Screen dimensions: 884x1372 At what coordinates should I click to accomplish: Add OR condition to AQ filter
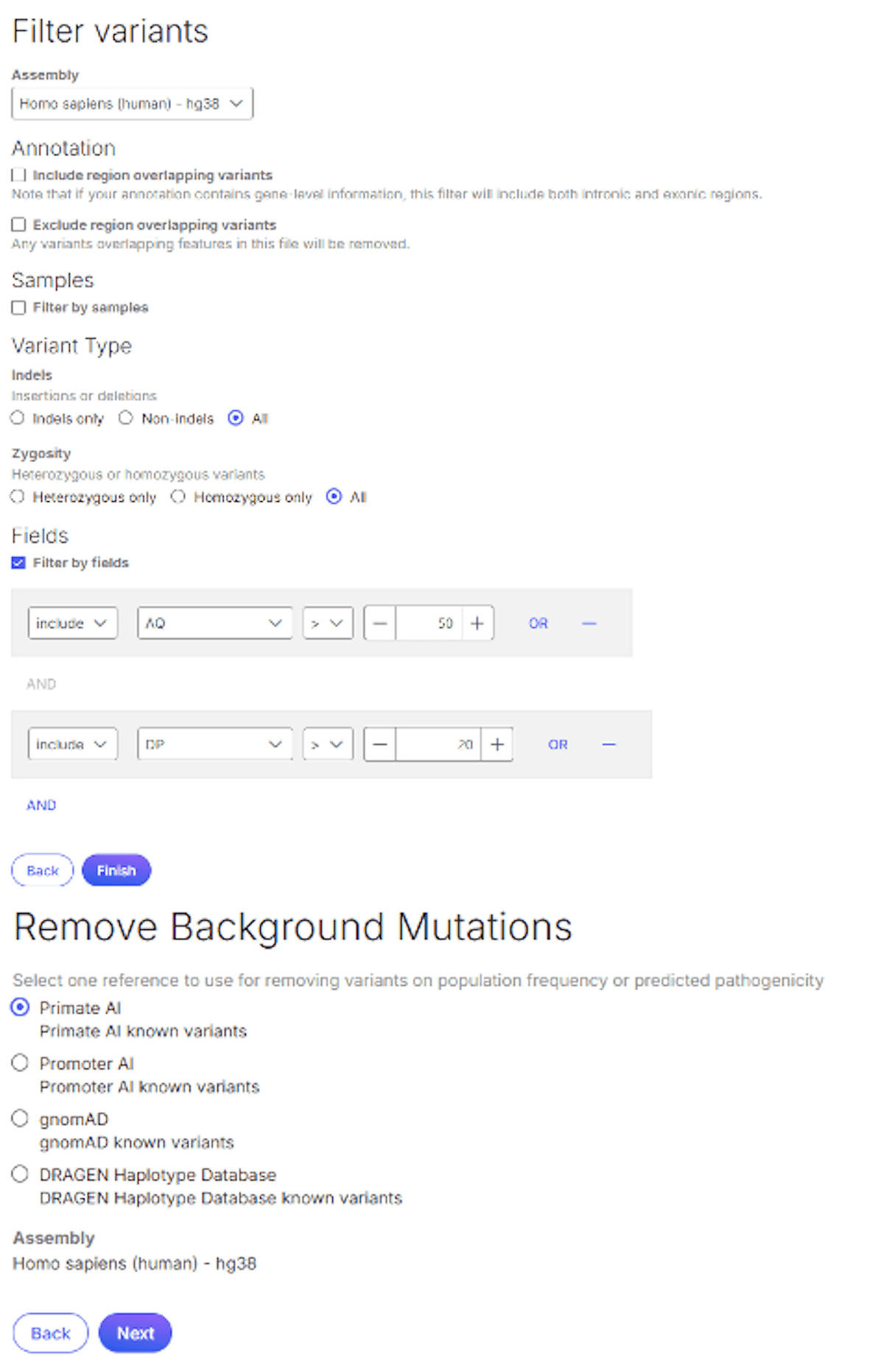(x=538, y=623)
